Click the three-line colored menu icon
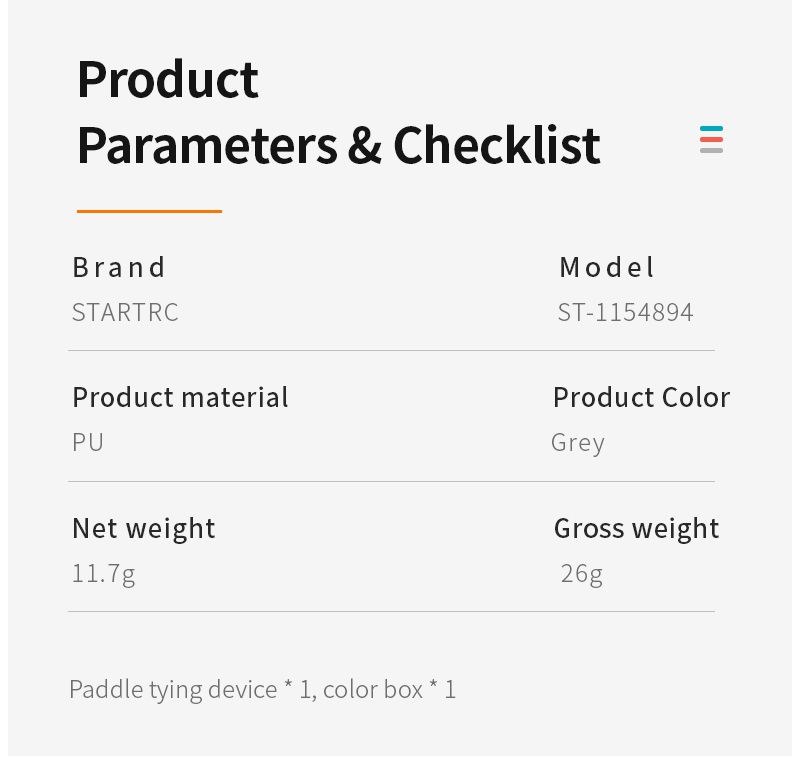This screenshot has height=757, width=800. click(711, 139)
